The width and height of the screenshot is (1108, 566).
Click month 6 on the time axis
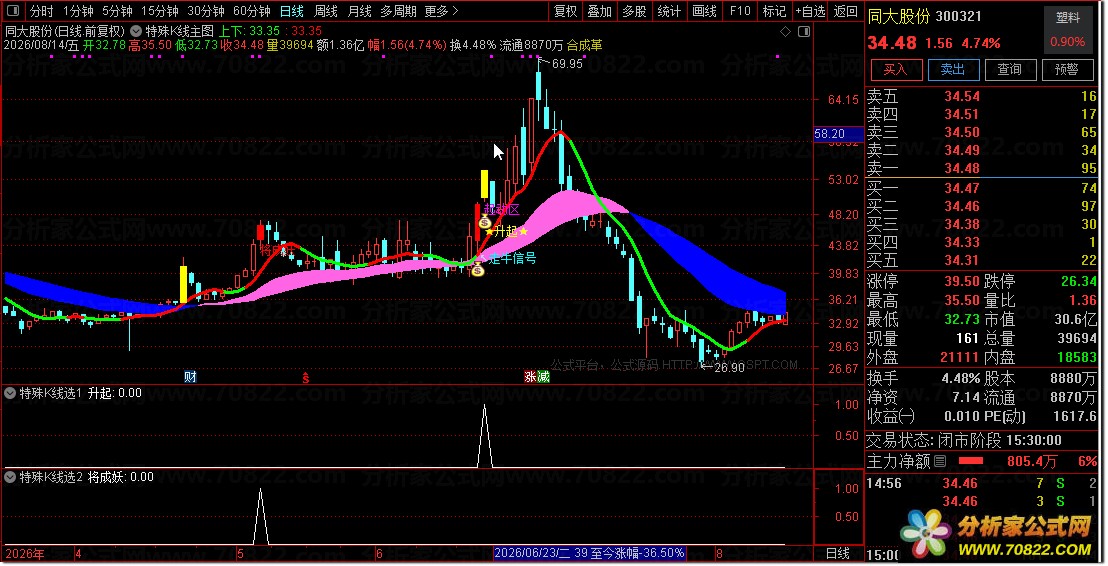(x=379, y=553)
